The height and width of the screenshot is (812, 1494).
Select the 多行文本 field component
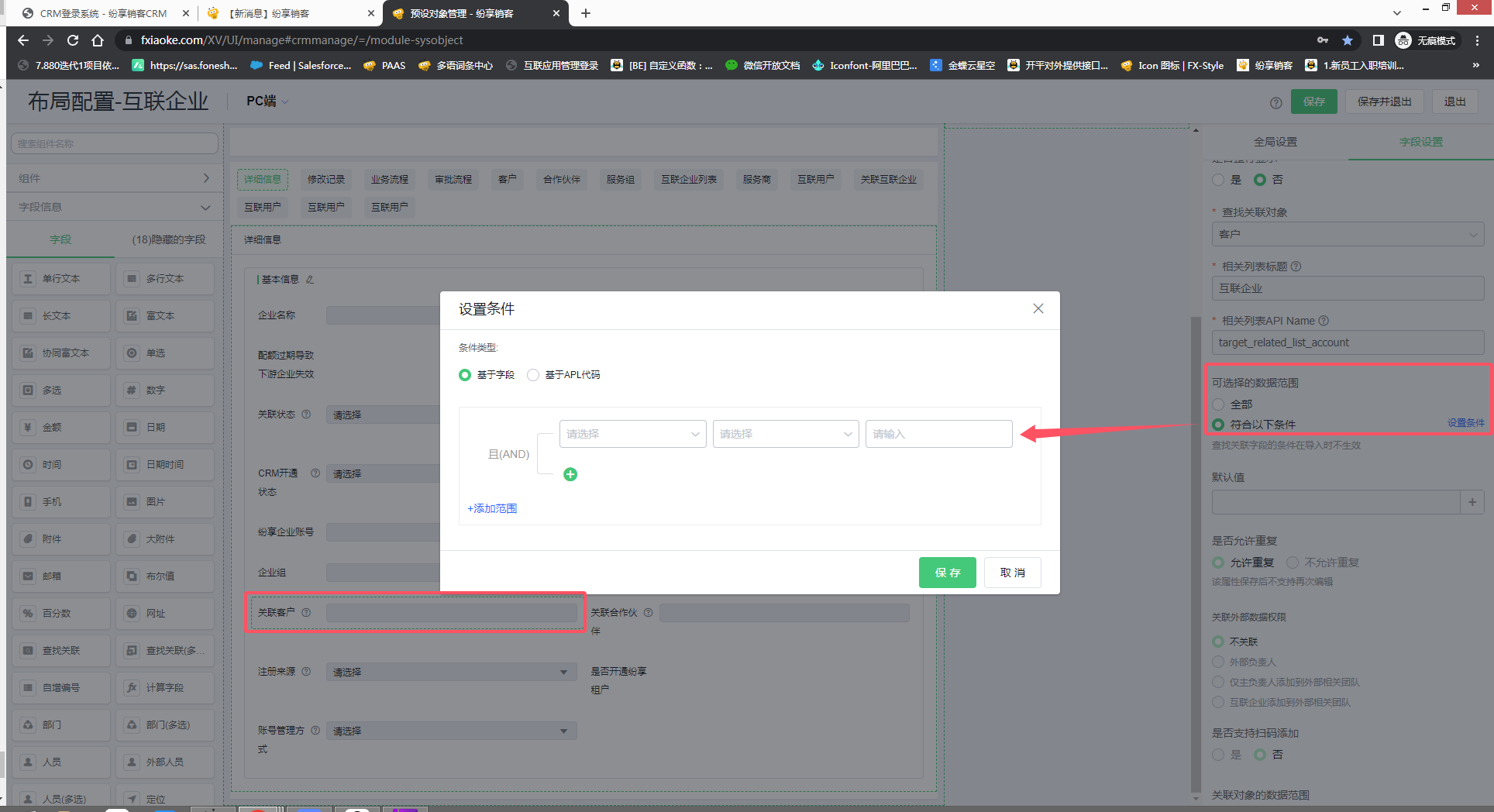click(x=165, y=279)
